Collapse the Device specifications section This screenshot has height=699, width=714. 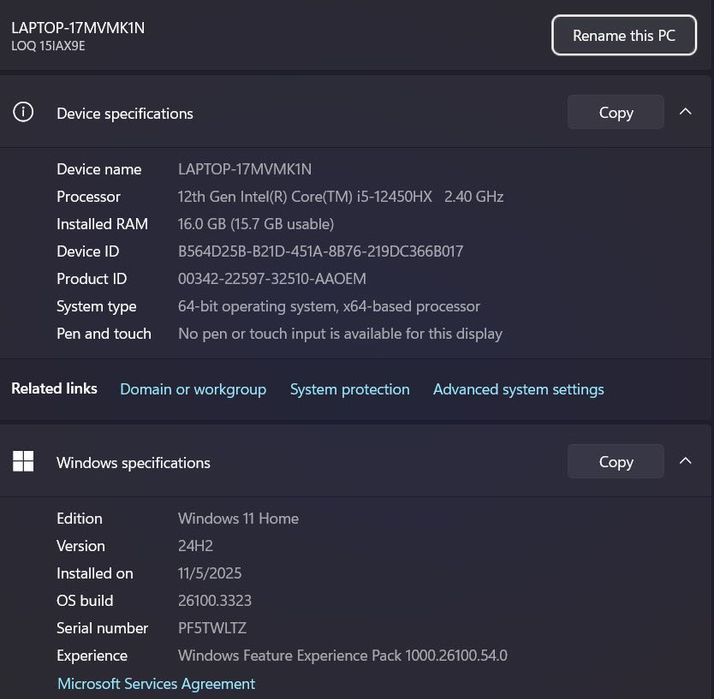[685, 112]
